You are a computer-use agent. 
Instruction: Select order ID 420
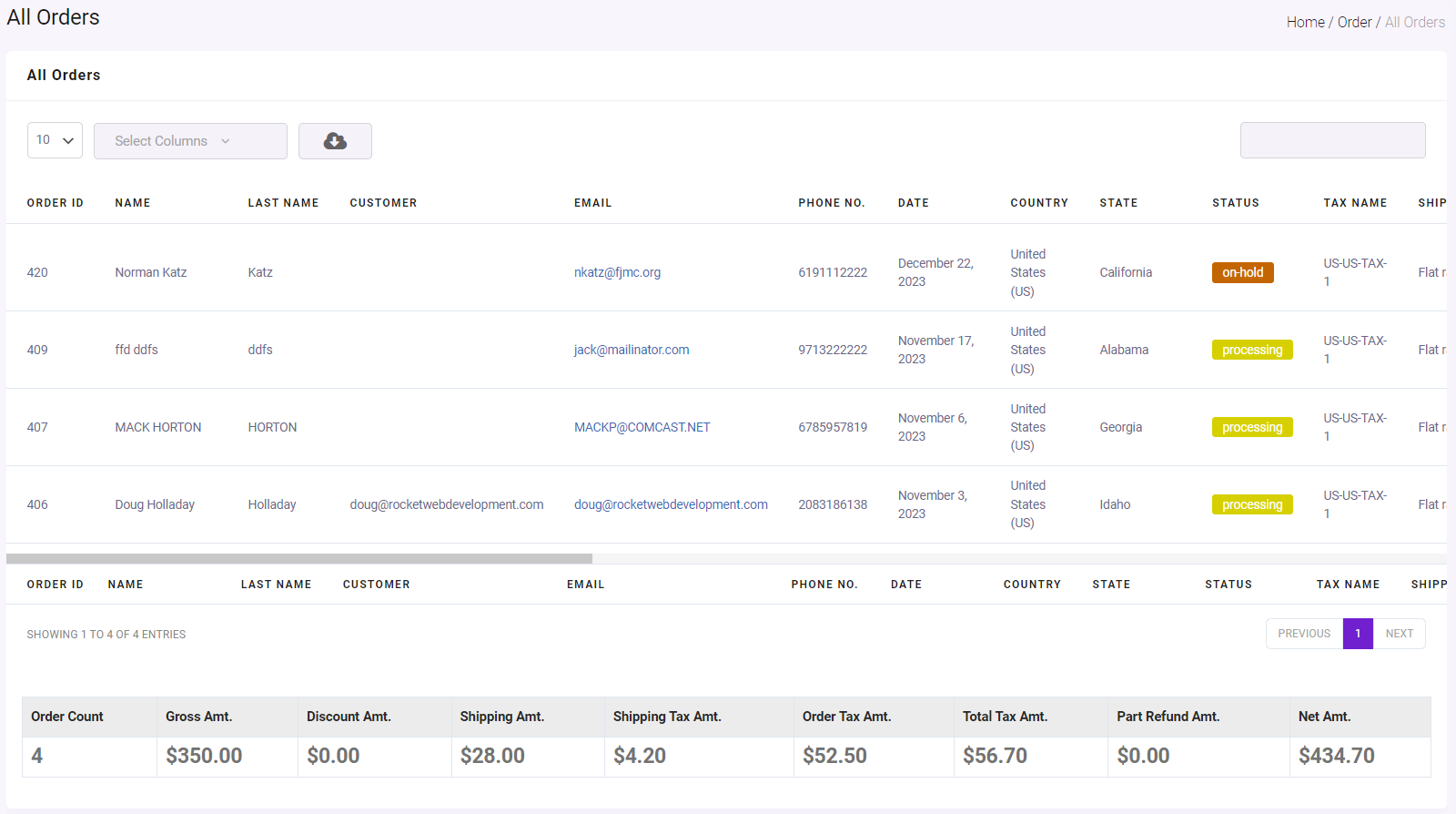[37, 272]
